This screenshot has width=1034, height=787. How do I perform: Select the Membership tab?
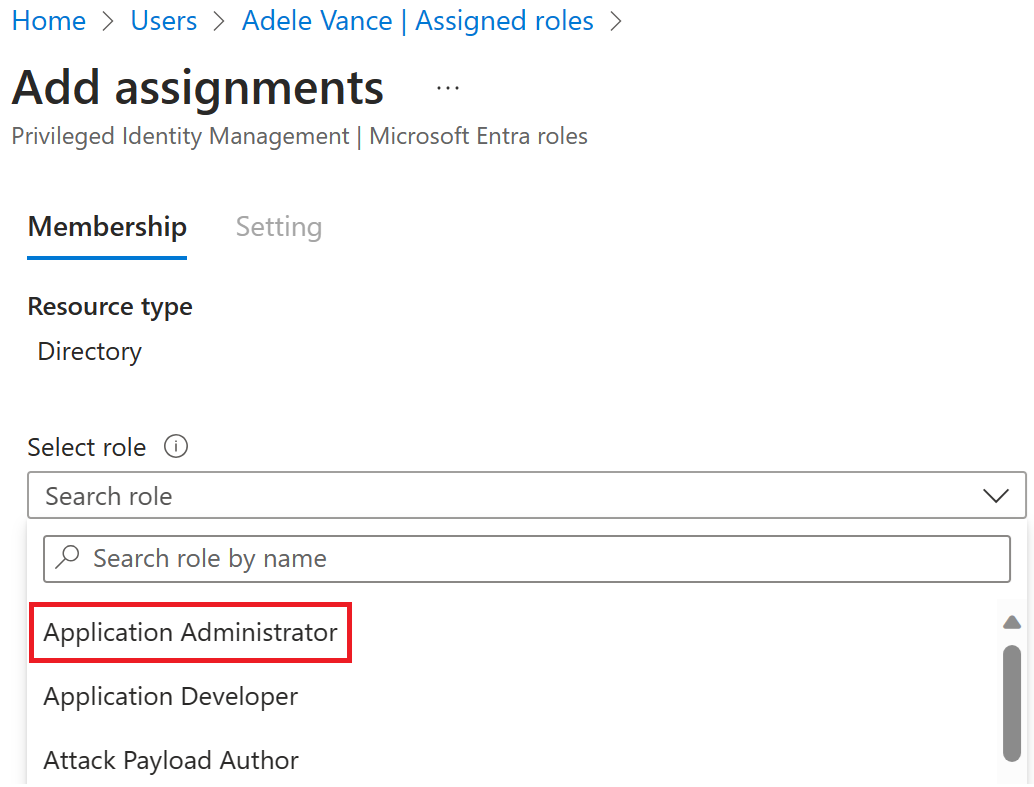coord(107,227)
